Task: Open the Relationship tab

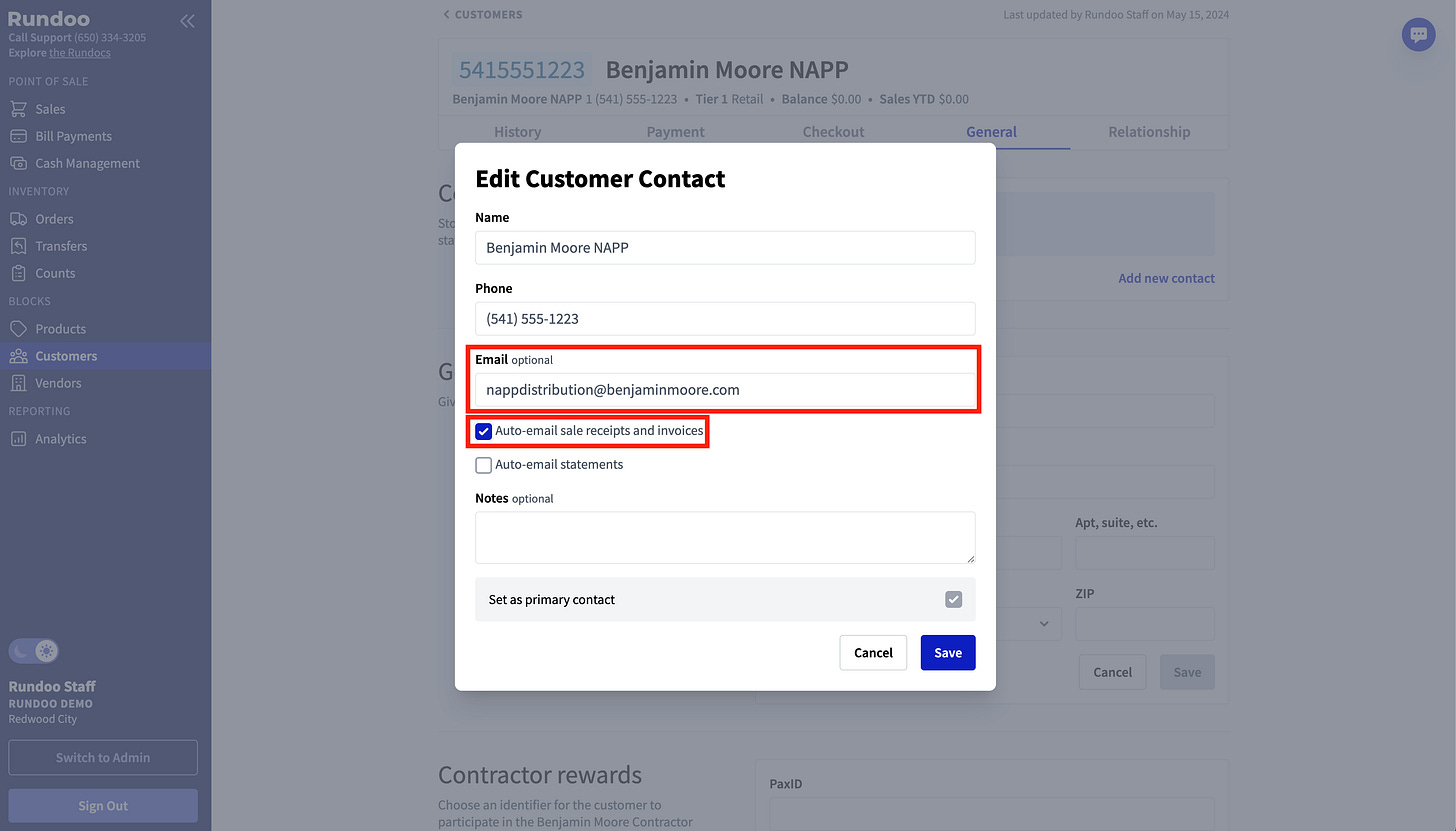Action: (x=1149, y=132)
